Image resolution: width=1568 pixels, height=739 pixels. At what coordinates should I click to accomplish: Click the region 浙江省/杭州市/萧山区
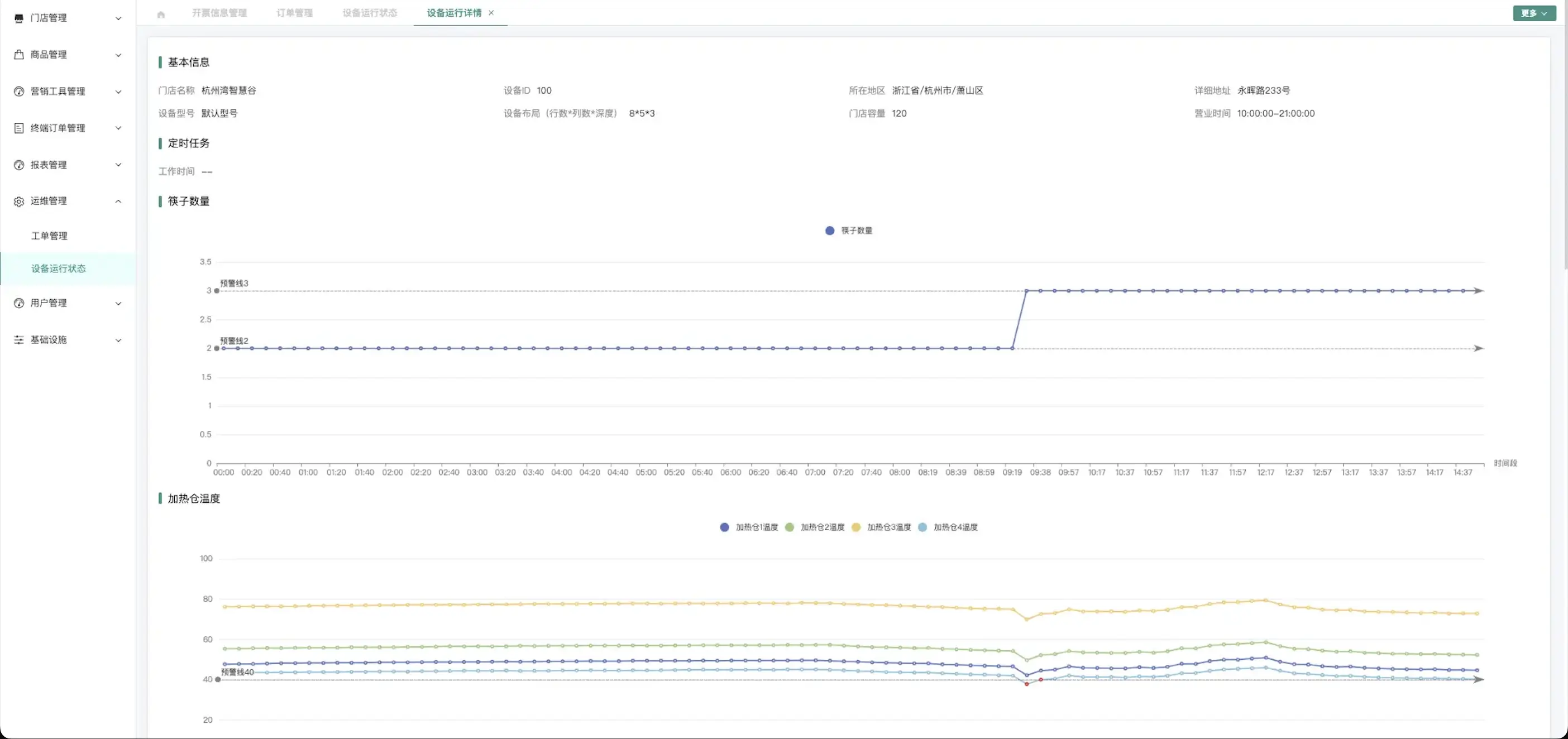tap(938, 90)
